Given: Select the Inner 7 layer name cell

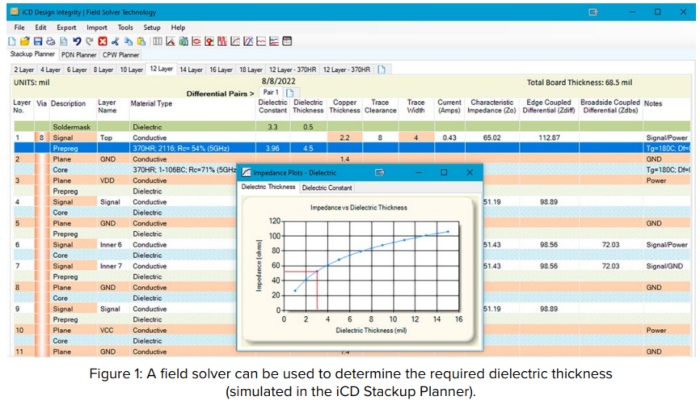Looking at the screenshot, I should (113, 266).
